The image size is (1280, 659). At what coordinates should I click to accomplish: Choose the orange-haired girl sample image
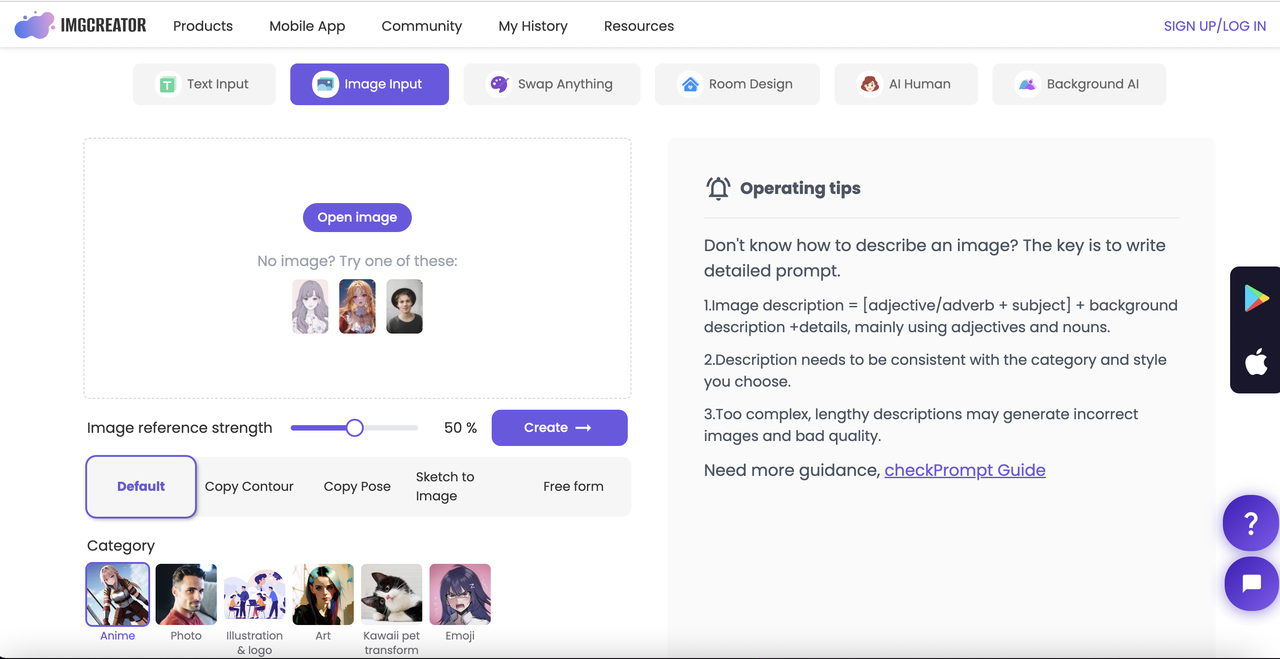(x=357, y=306)
